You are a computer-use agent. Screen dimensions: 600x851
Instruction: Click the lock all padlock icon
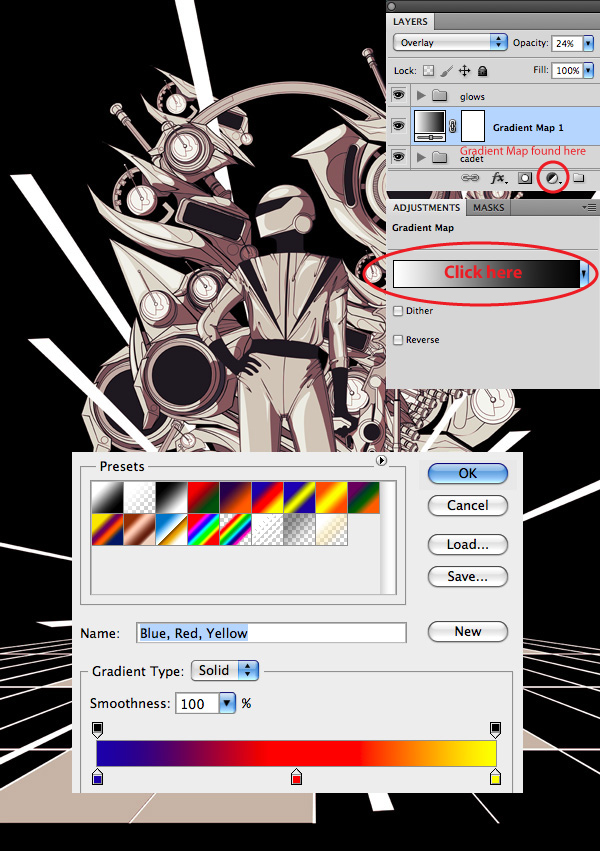point(482,71)
